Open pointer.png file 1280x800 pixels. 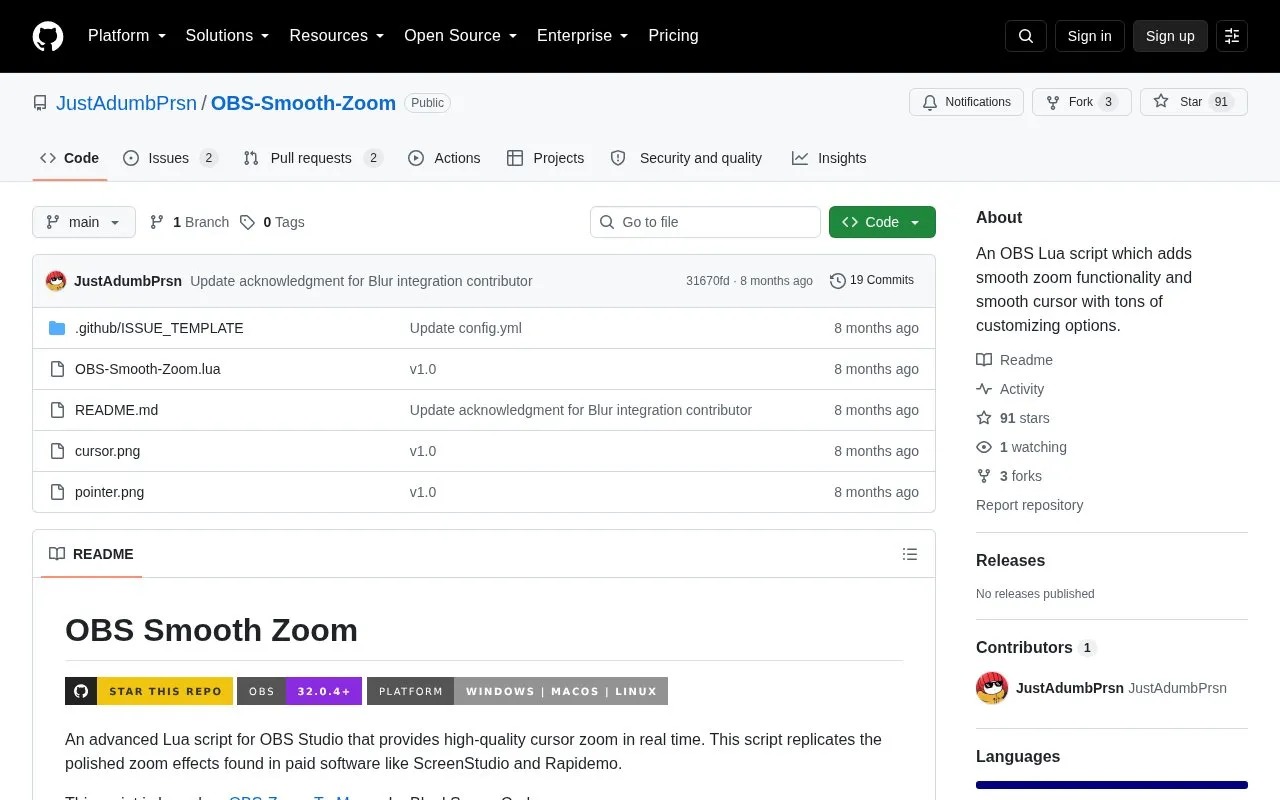(109, 492)
